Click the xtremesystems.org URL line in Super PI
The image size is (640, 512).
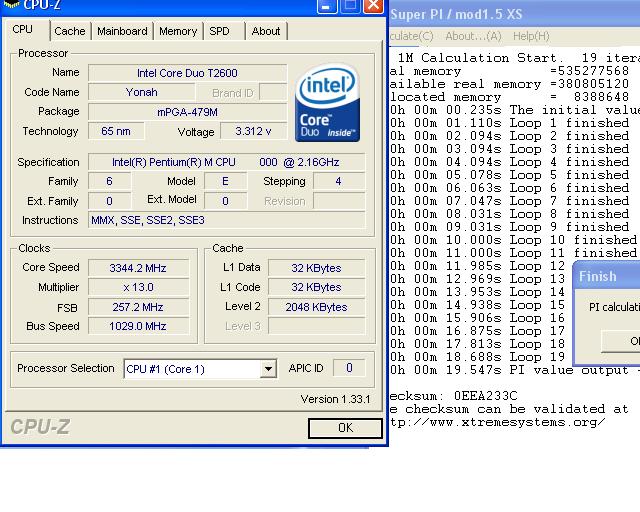tap(497, 422)
